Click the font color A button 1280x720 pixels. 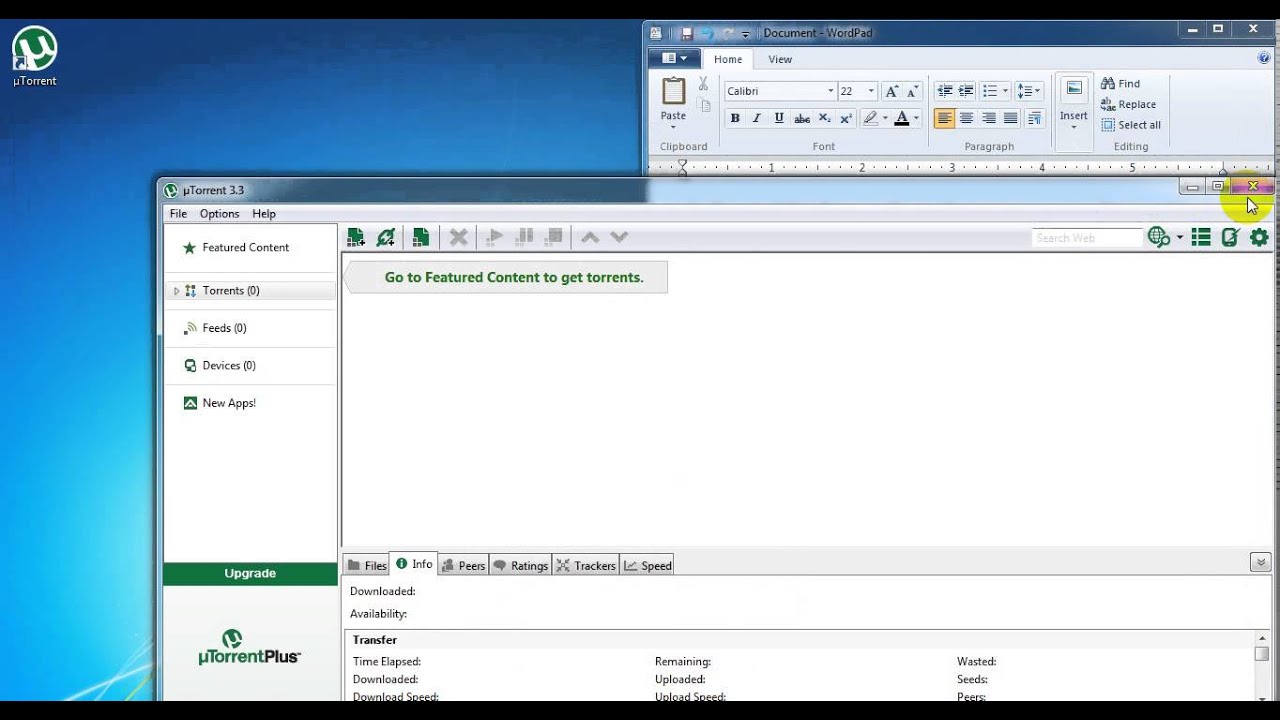point(901,118)
